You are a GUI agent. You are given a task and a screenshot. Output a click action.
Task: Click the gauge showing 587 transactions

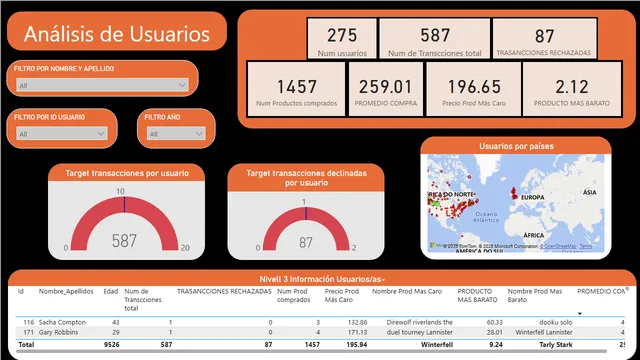point(124,224)
